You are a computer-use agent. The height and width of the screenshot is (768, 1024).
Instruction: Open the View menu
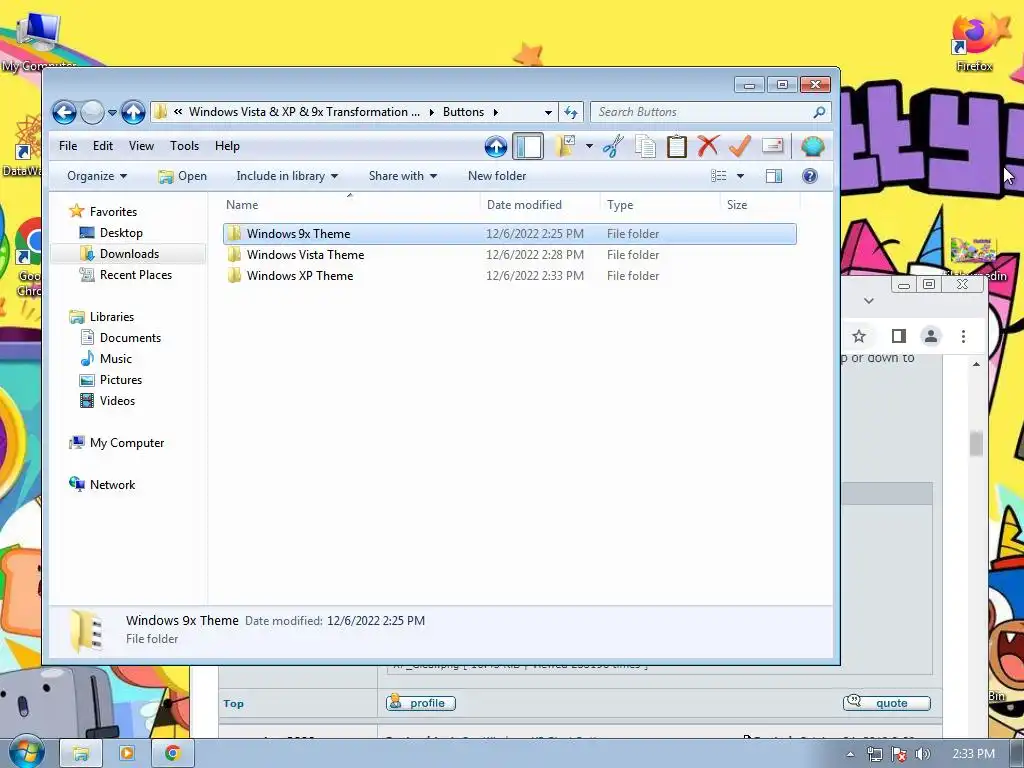coord(141,146)
